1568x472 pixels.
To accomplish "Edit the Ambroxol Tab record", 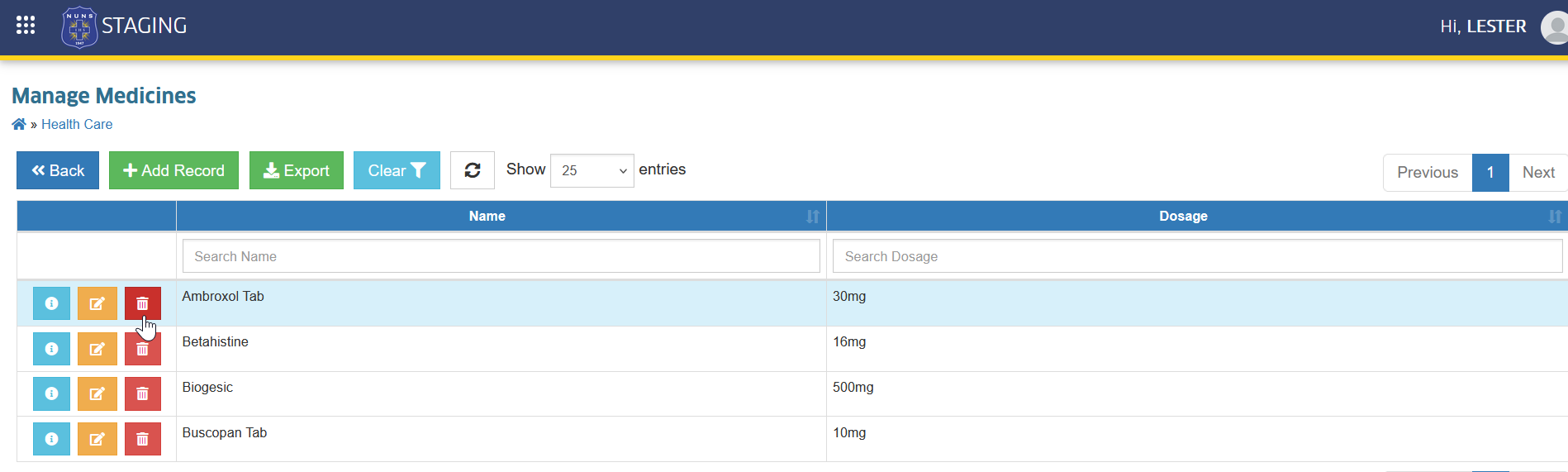I will coord(97,303).
